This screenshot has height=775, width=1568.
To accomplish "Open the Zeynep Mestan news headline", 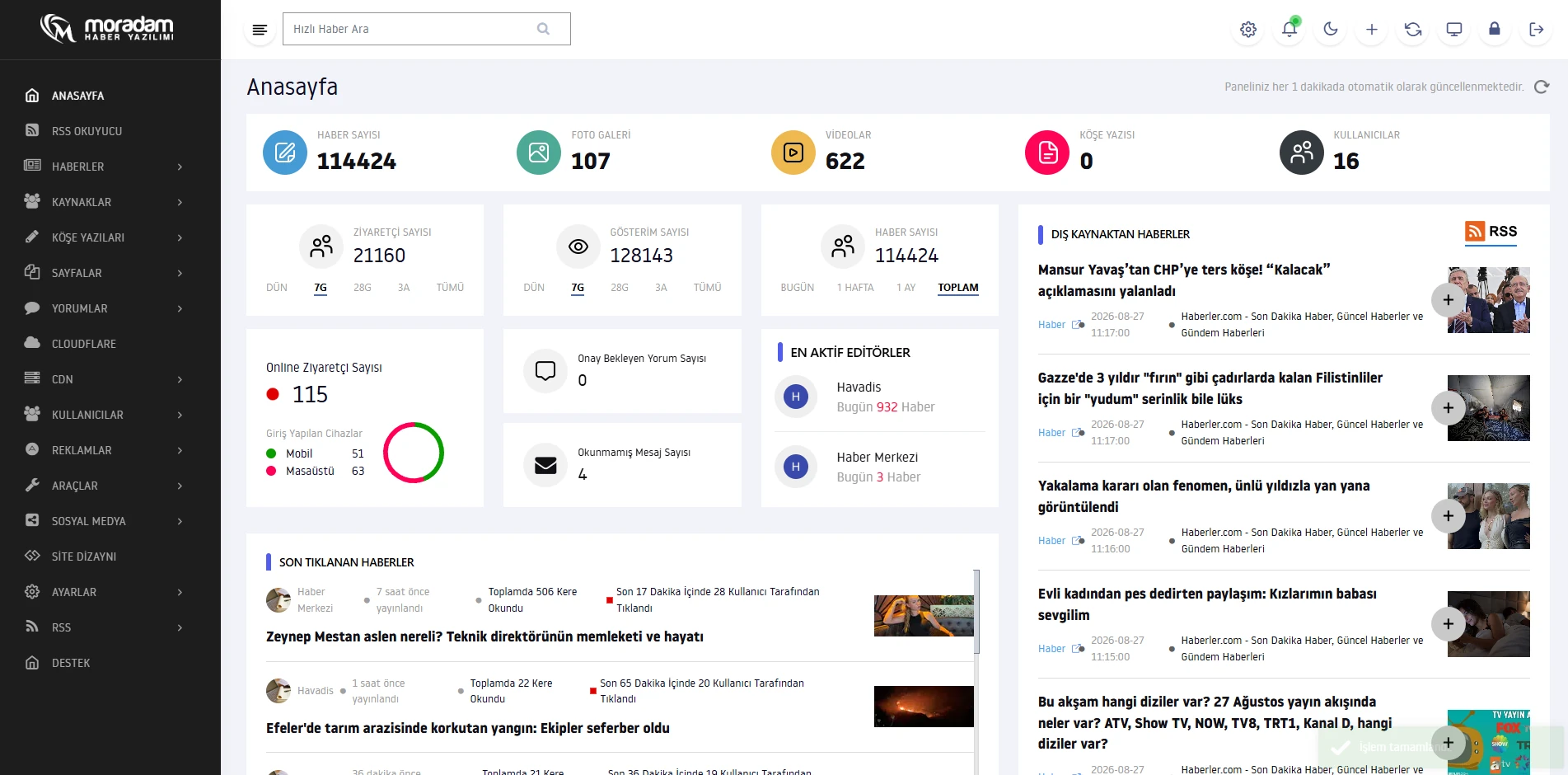I will pyautogui.click(x=484, y=636).
